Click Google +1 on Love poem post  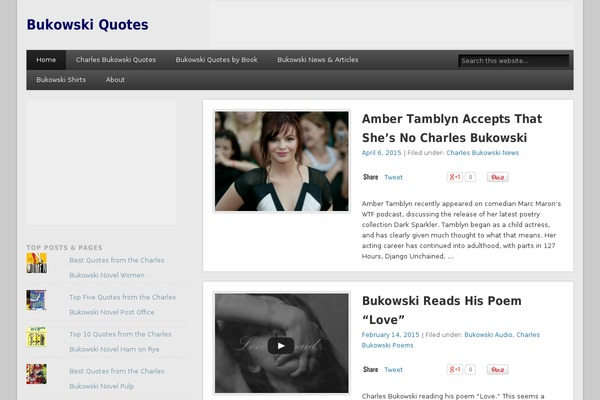tap(455, 370)
